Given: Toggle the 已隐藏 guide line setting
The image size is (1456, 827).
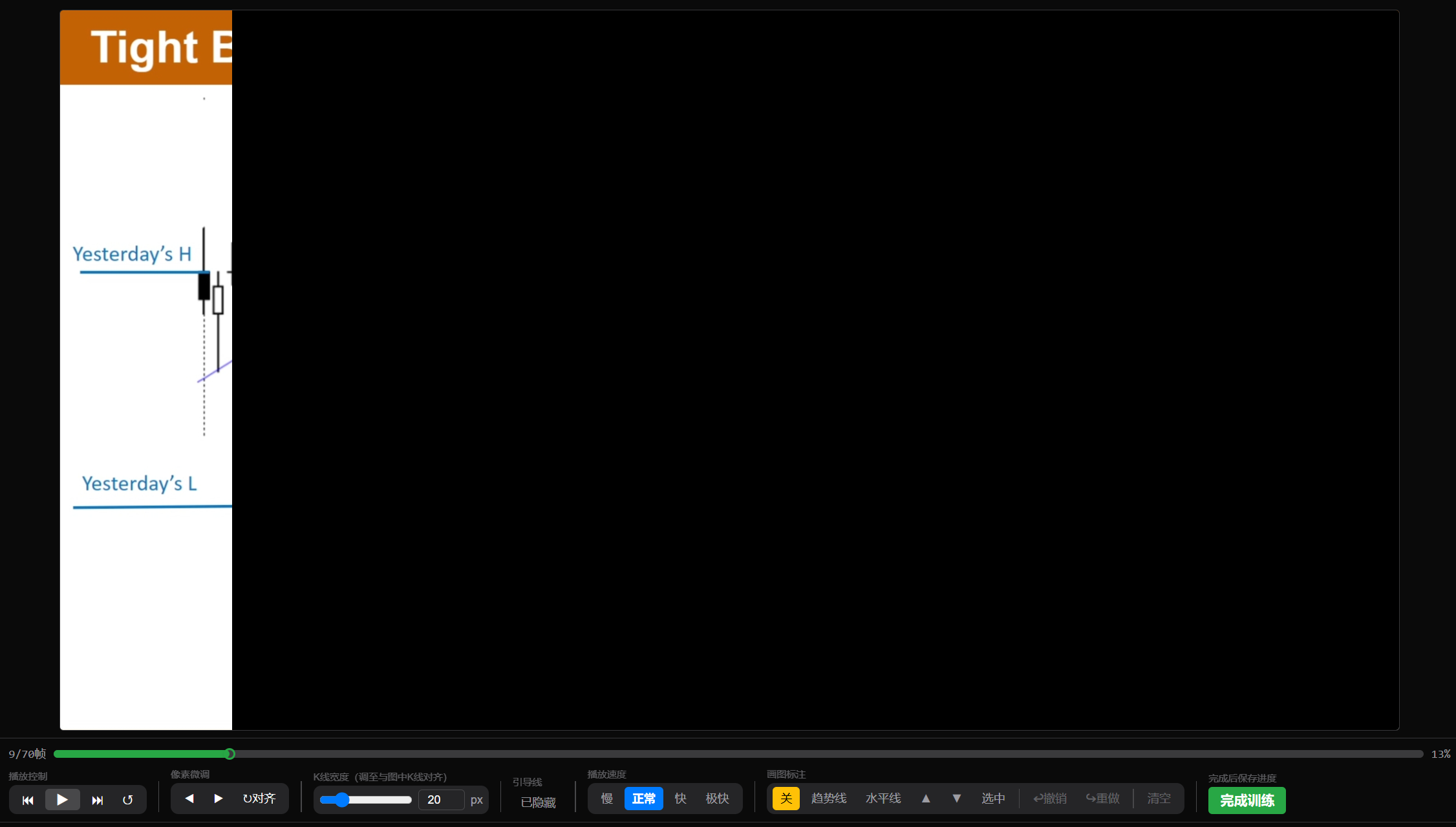Looking at the screenshot, I should coord(538,802).
